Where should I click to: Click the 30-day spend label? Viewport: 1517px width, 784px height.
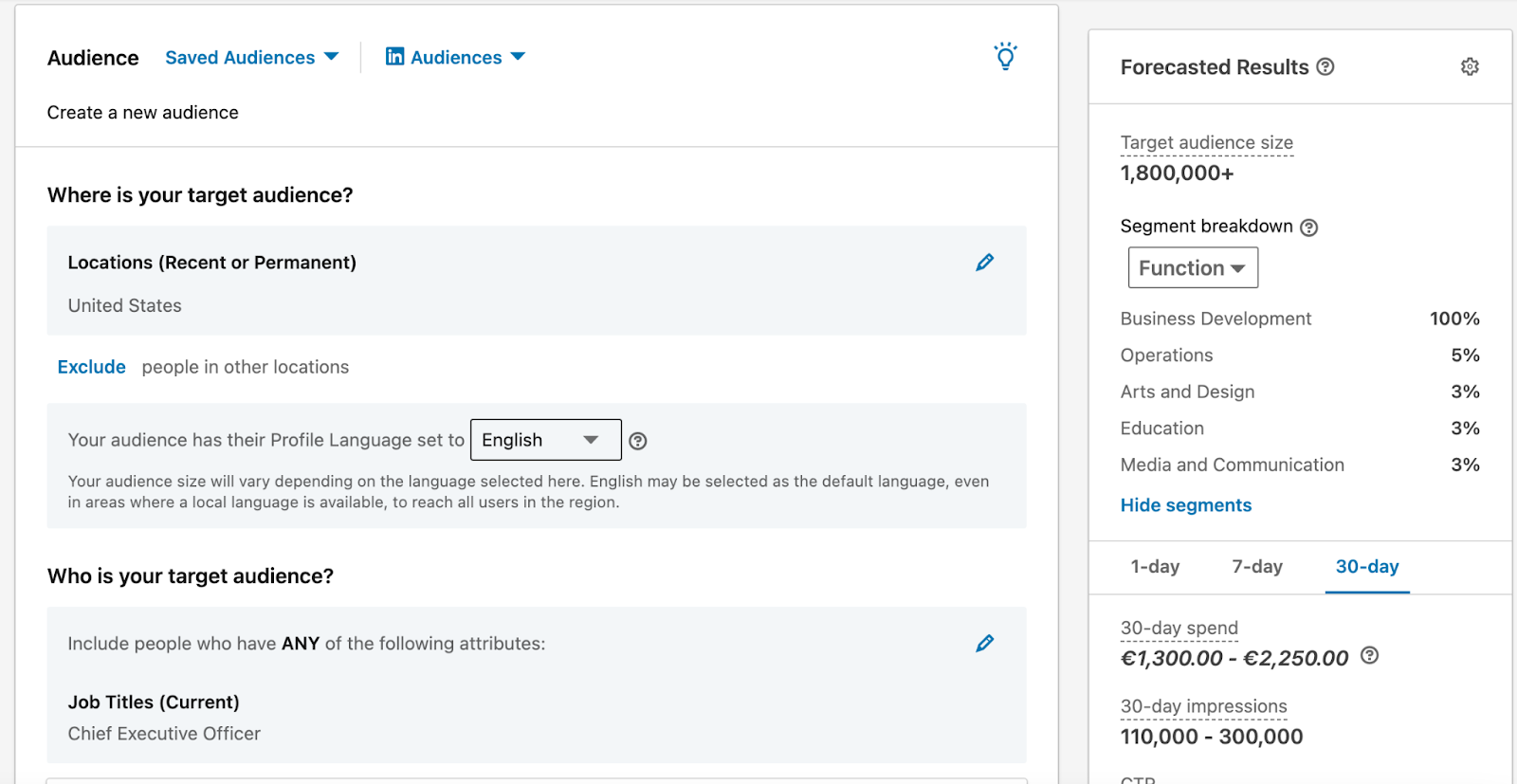(x=1179, y=628)
